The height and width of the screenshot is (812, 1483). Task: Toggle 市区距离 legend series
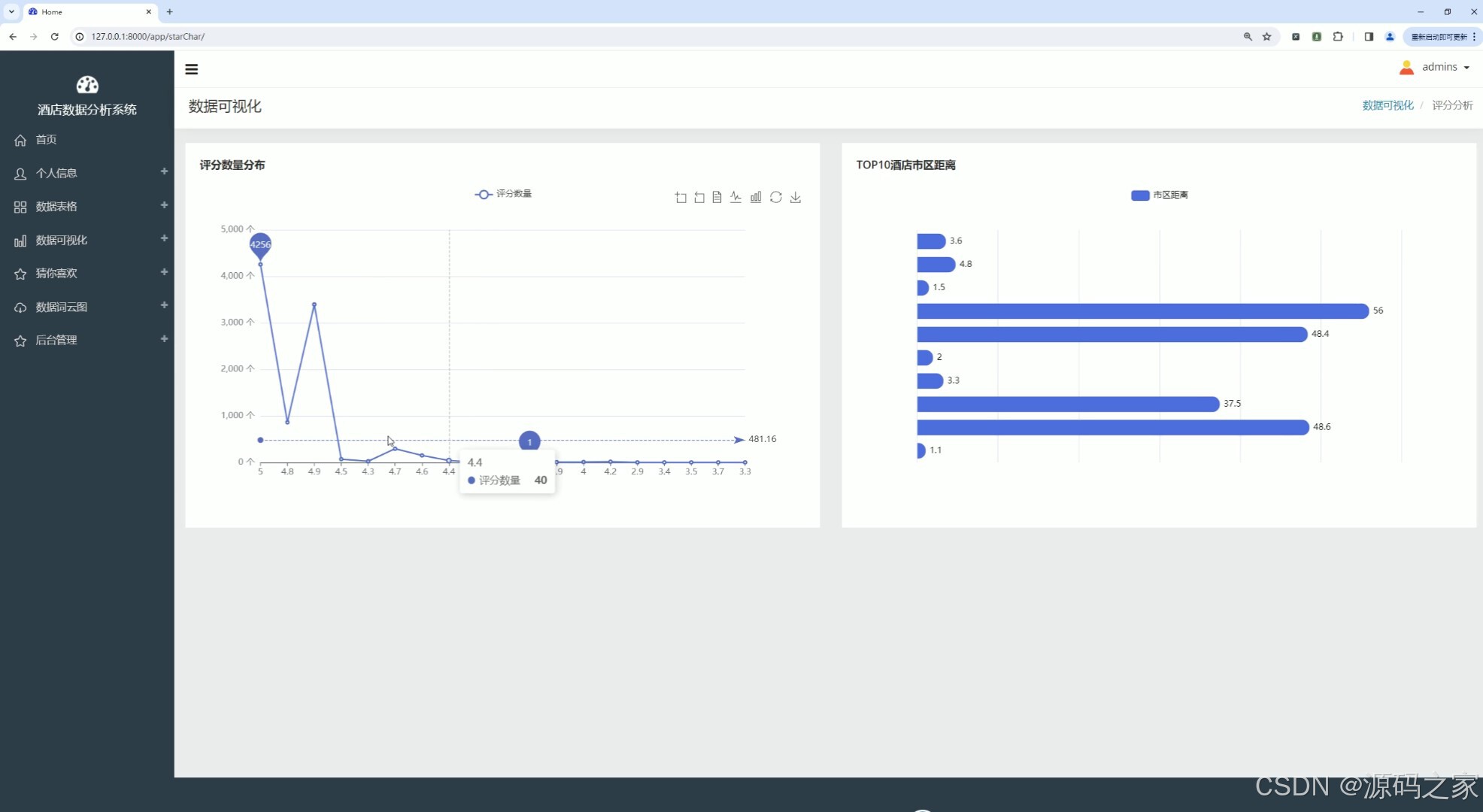pos(1159,195)
